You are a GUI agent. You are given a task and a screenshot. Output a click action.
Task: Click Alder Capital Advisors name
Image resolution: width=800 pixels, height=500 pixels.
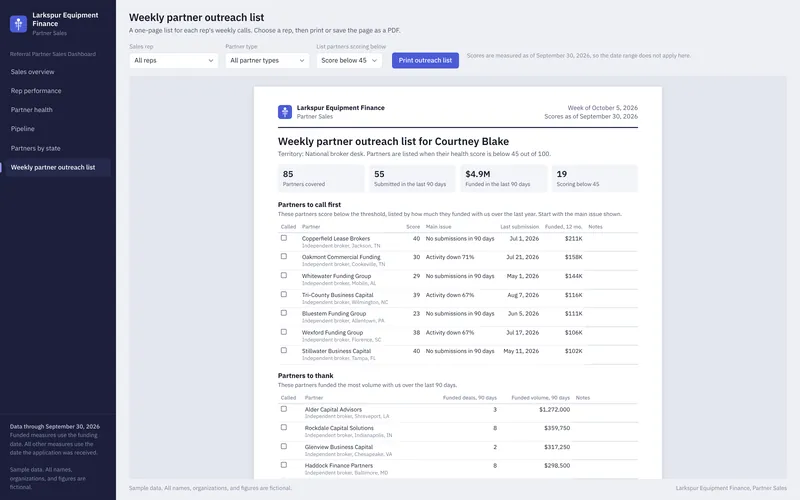pos(333,410)
